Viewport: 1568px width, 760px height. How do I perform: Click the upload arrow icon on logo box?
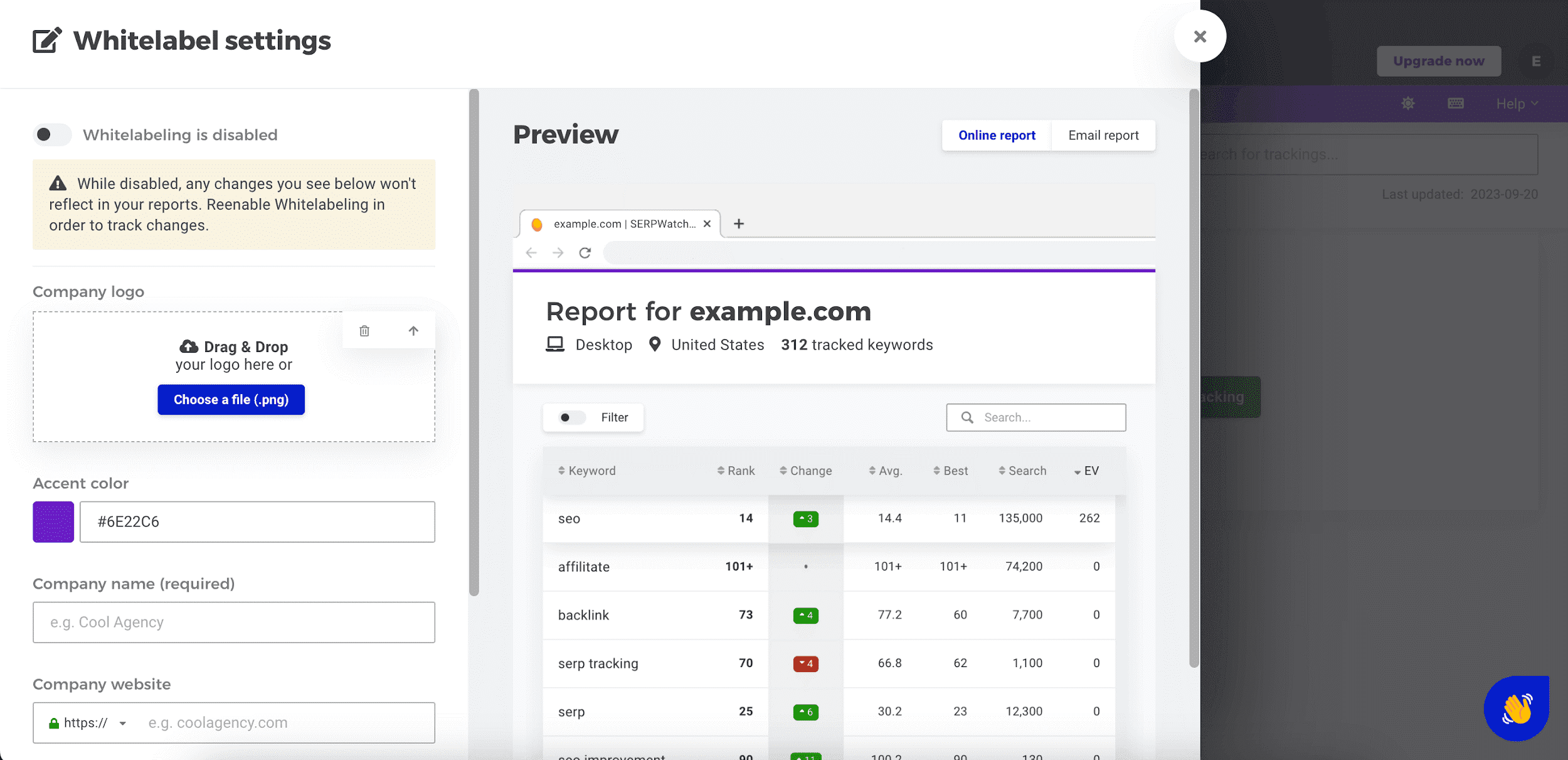(x=413, y=331)
